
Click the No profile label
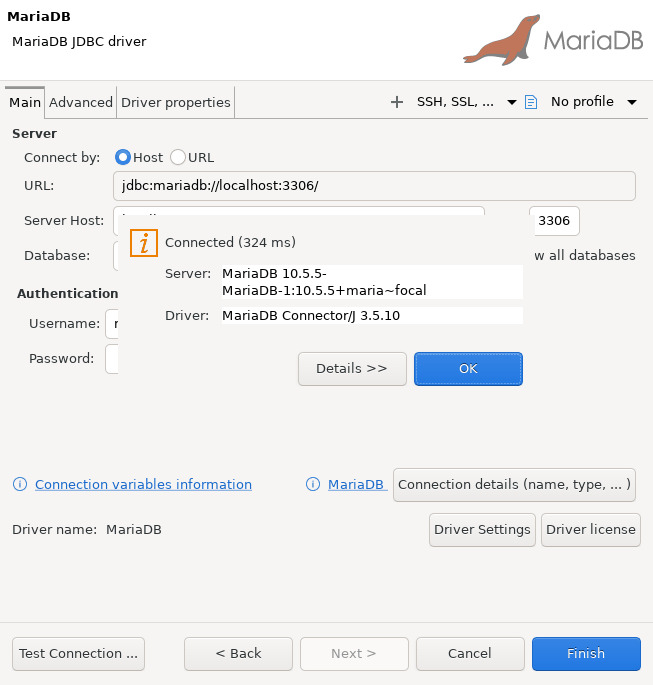[582, 102]
